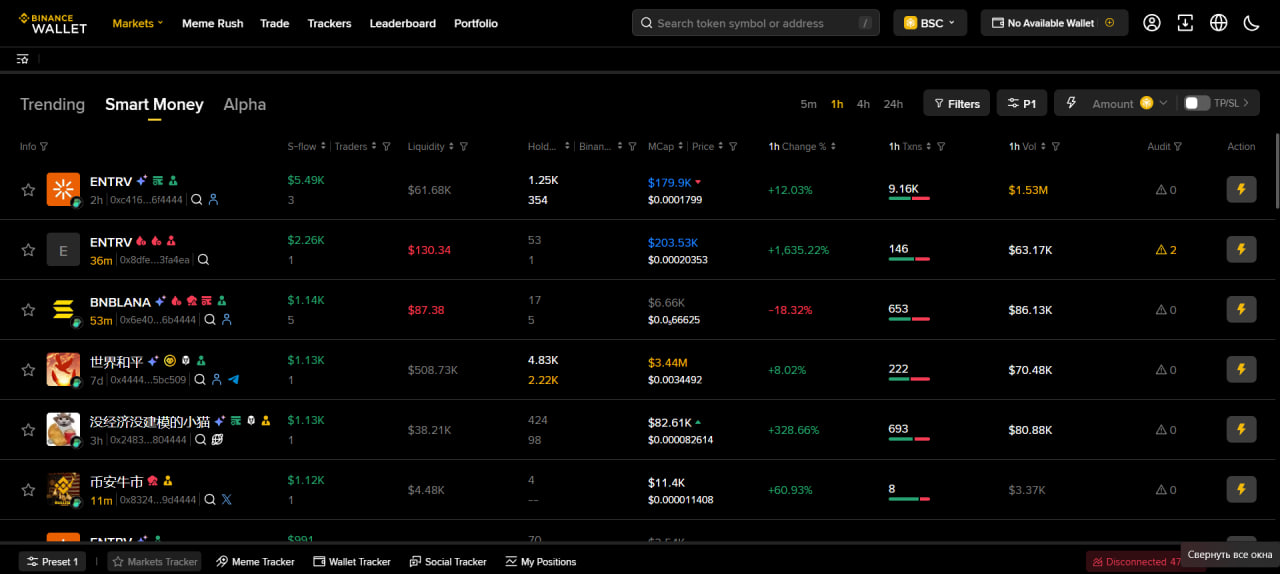Toggle the TP/SL switch
1280x574 pixels.
click(1196, 103)
